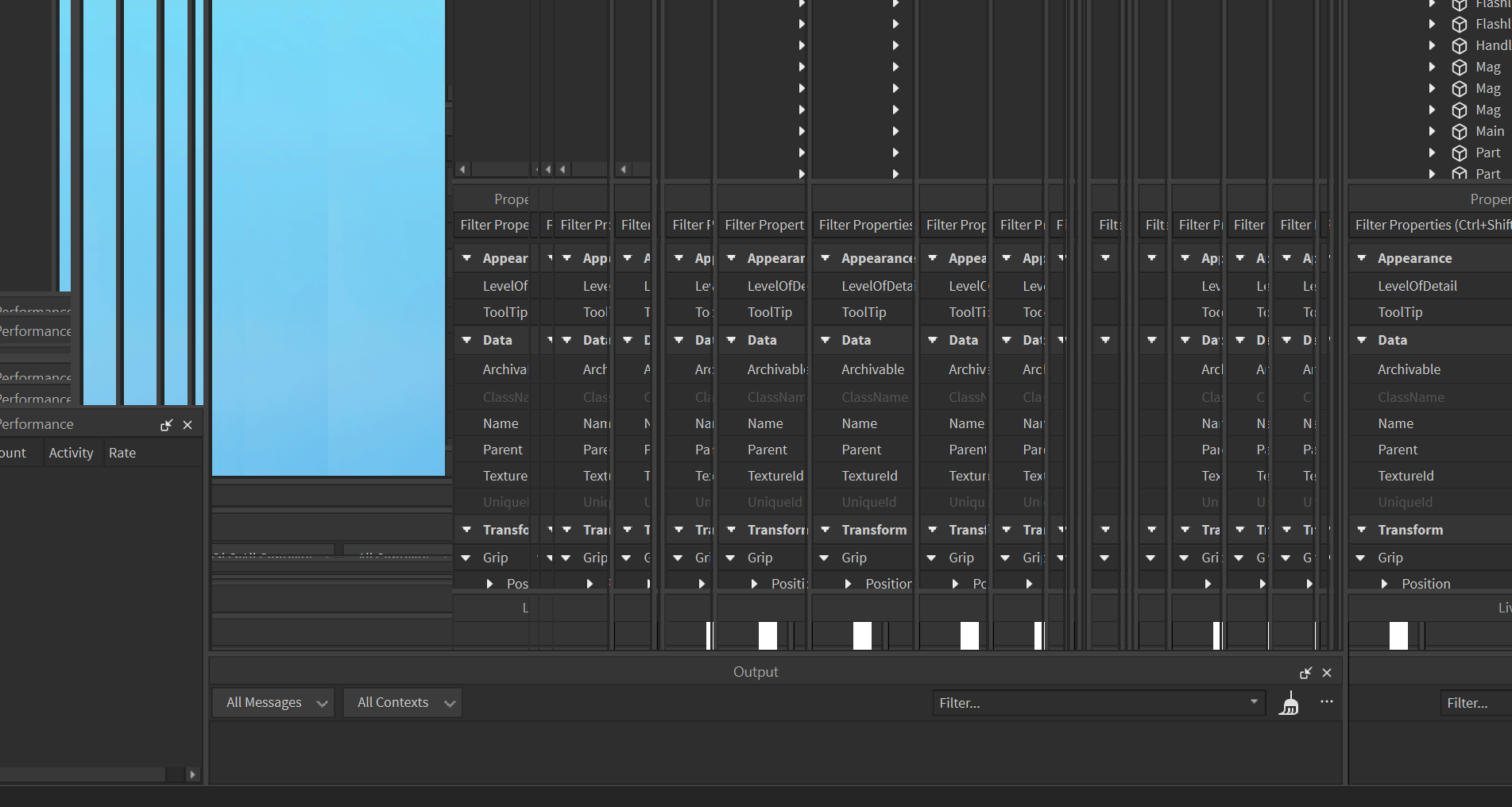Open the All Messages dropdown
The height and width of the screenshot is (807, 1512).
point(273,703)
